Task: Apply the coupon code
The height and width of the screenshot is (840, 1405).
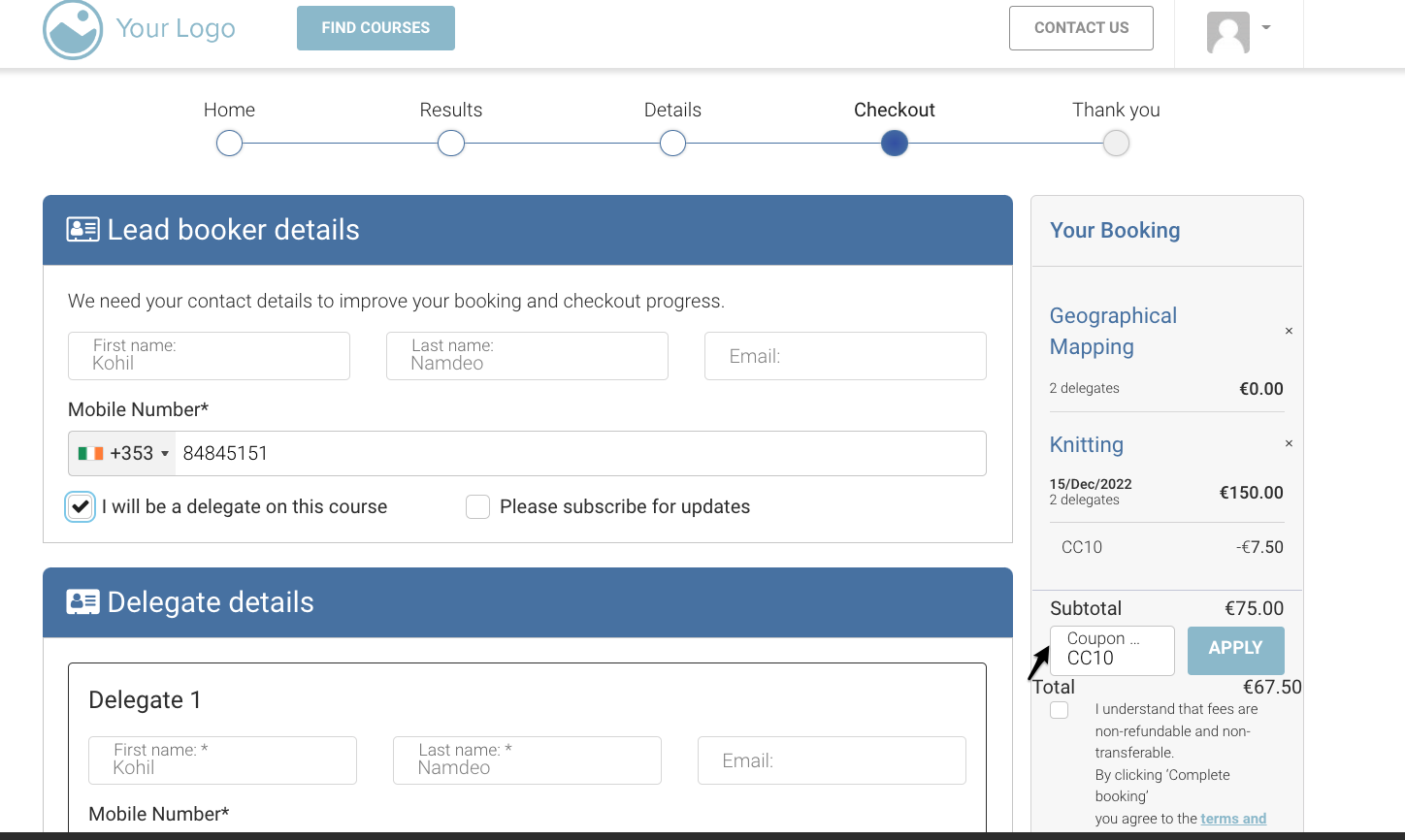Action: point(1235,650)
